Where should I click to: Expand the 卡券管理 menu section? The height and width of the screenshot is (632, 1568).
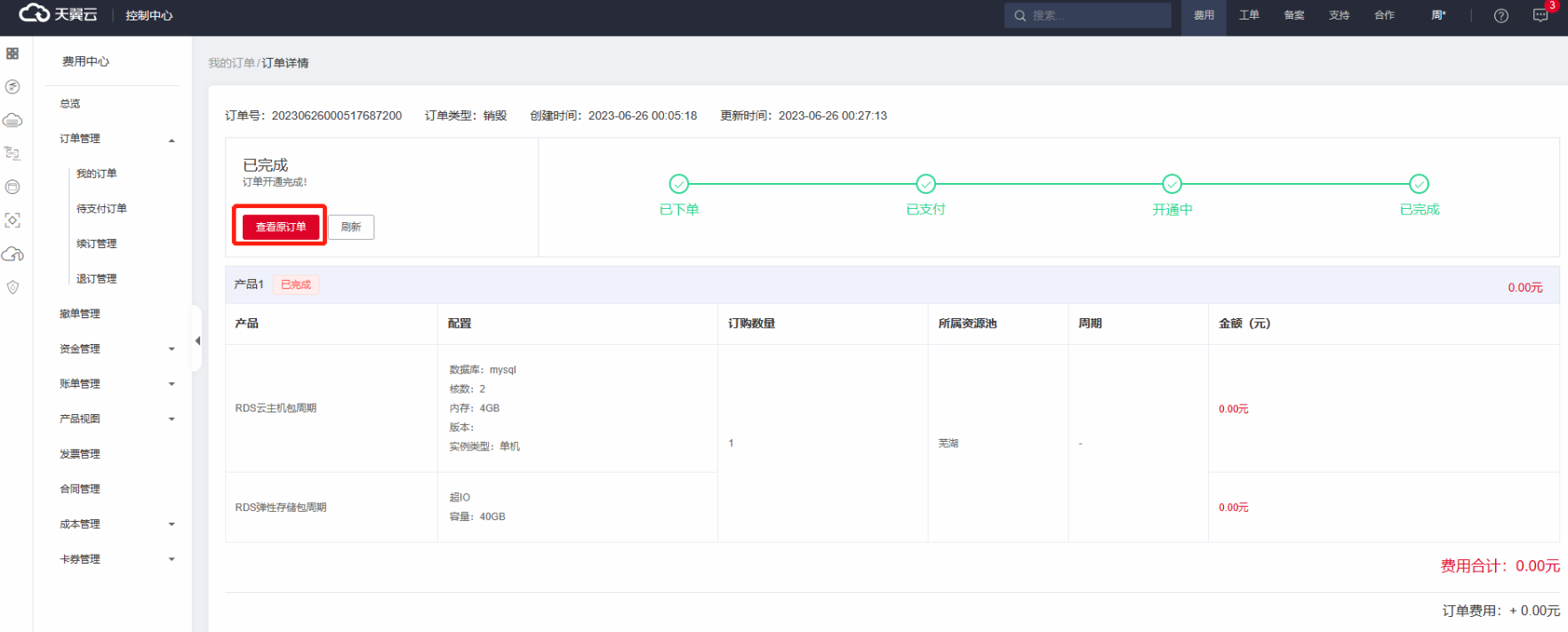point(172,559)
